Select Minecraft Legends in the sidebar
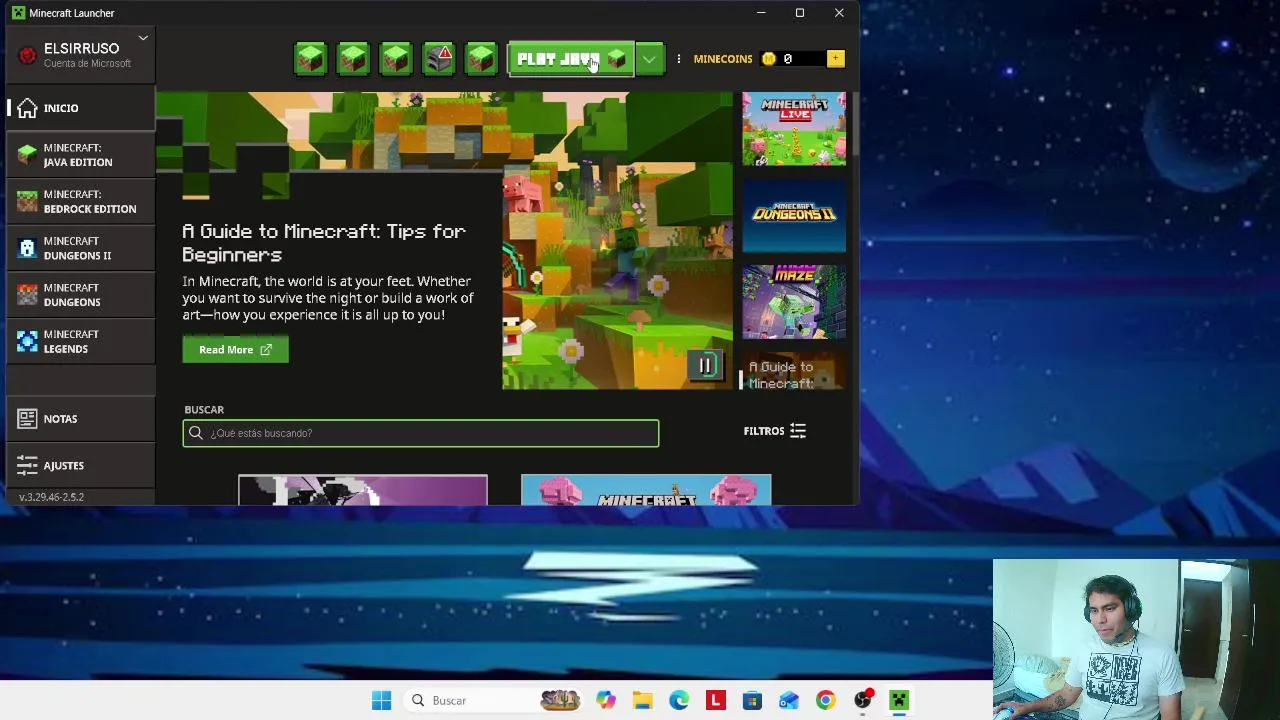The height and width of the screenshot is (720, 1280). pos(81,341)
